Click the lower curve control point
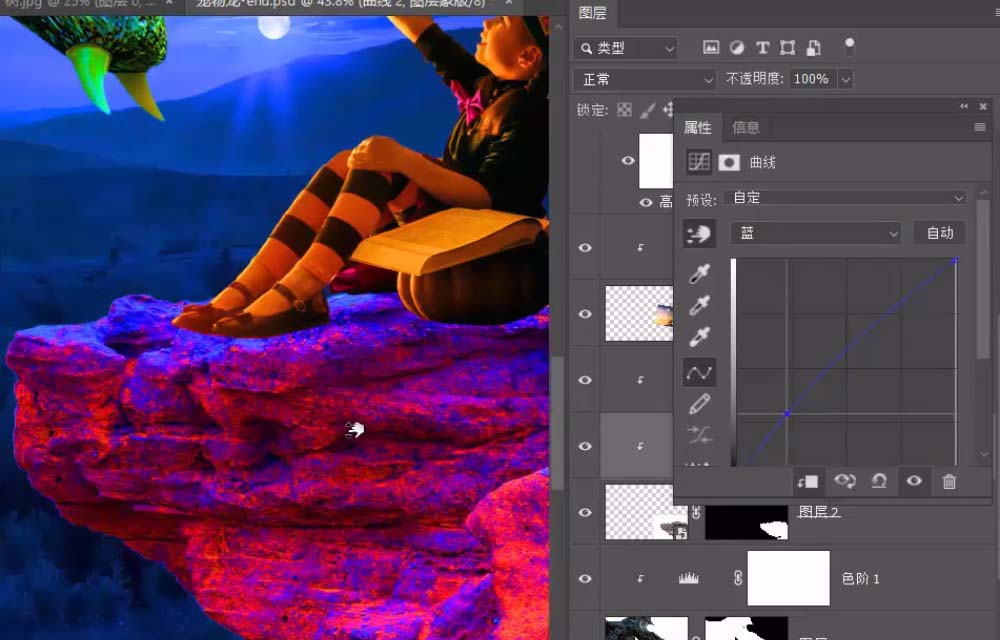Screen dimensions: 1000x640 click(787, 414)
